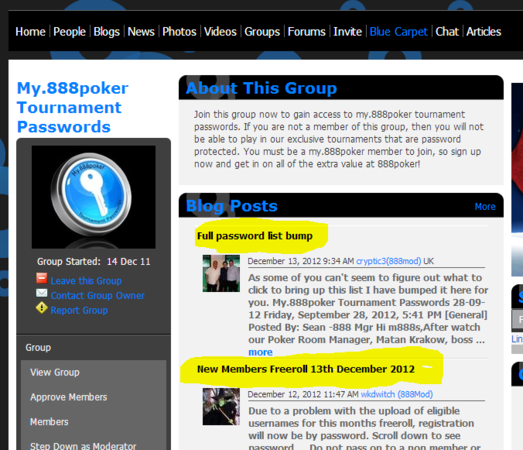523x450 pixels.
Task: Open the Blogs nav item
Action: coord(106,32)
